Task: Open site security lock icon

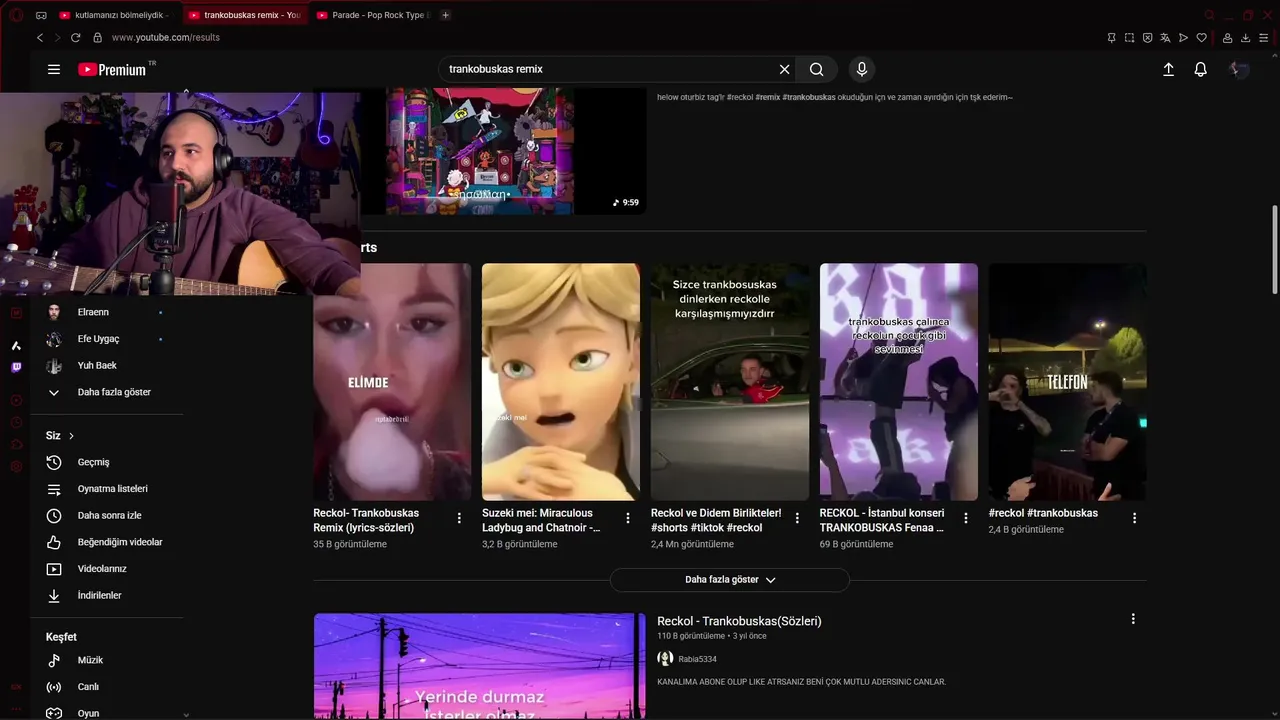Action: point(97,37)
